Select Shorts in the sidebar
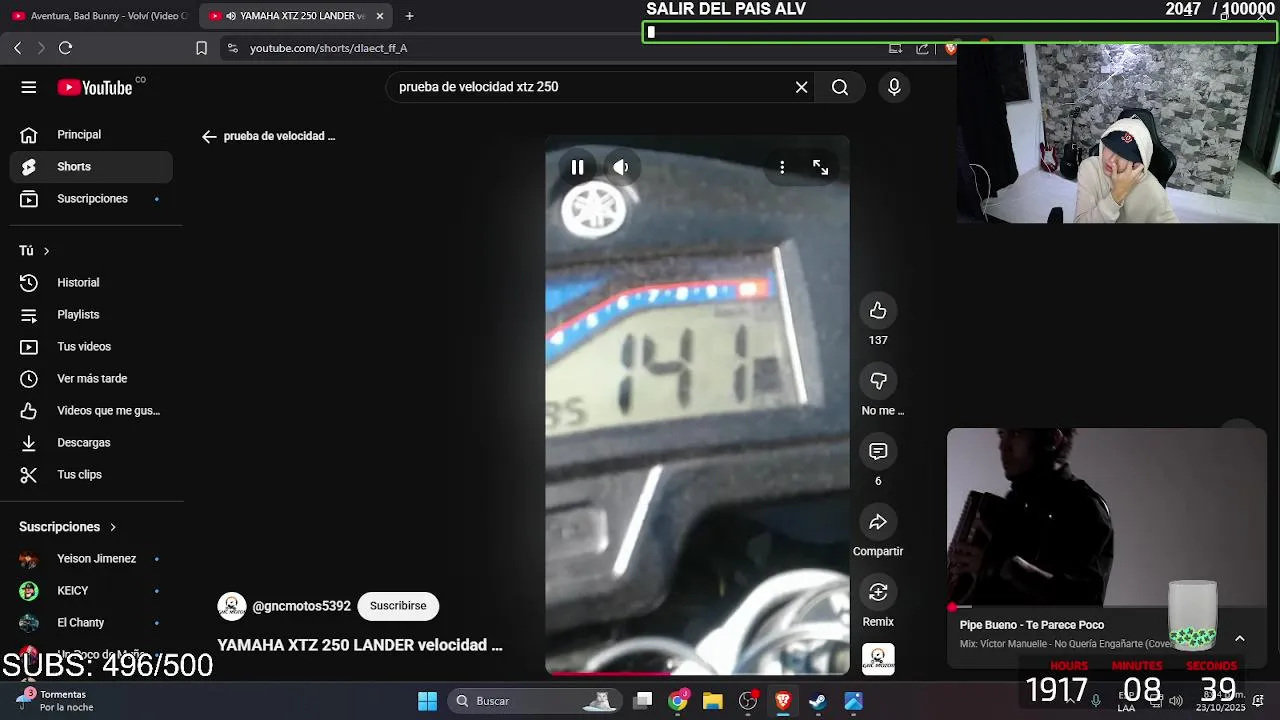Screen dimensions: 1280x720 (91, 167)
